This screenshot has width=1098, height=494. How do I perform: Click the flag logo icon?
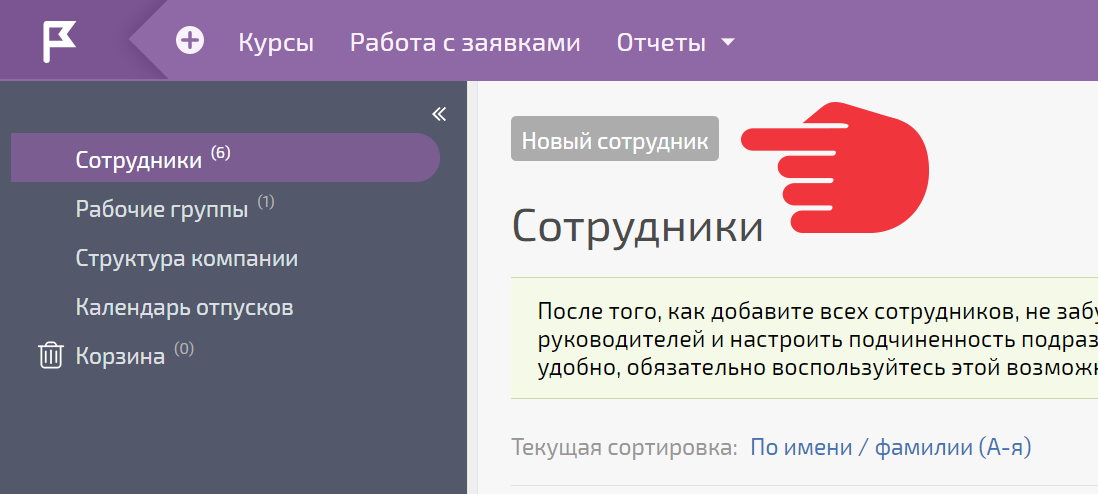(x=59, y=41)
